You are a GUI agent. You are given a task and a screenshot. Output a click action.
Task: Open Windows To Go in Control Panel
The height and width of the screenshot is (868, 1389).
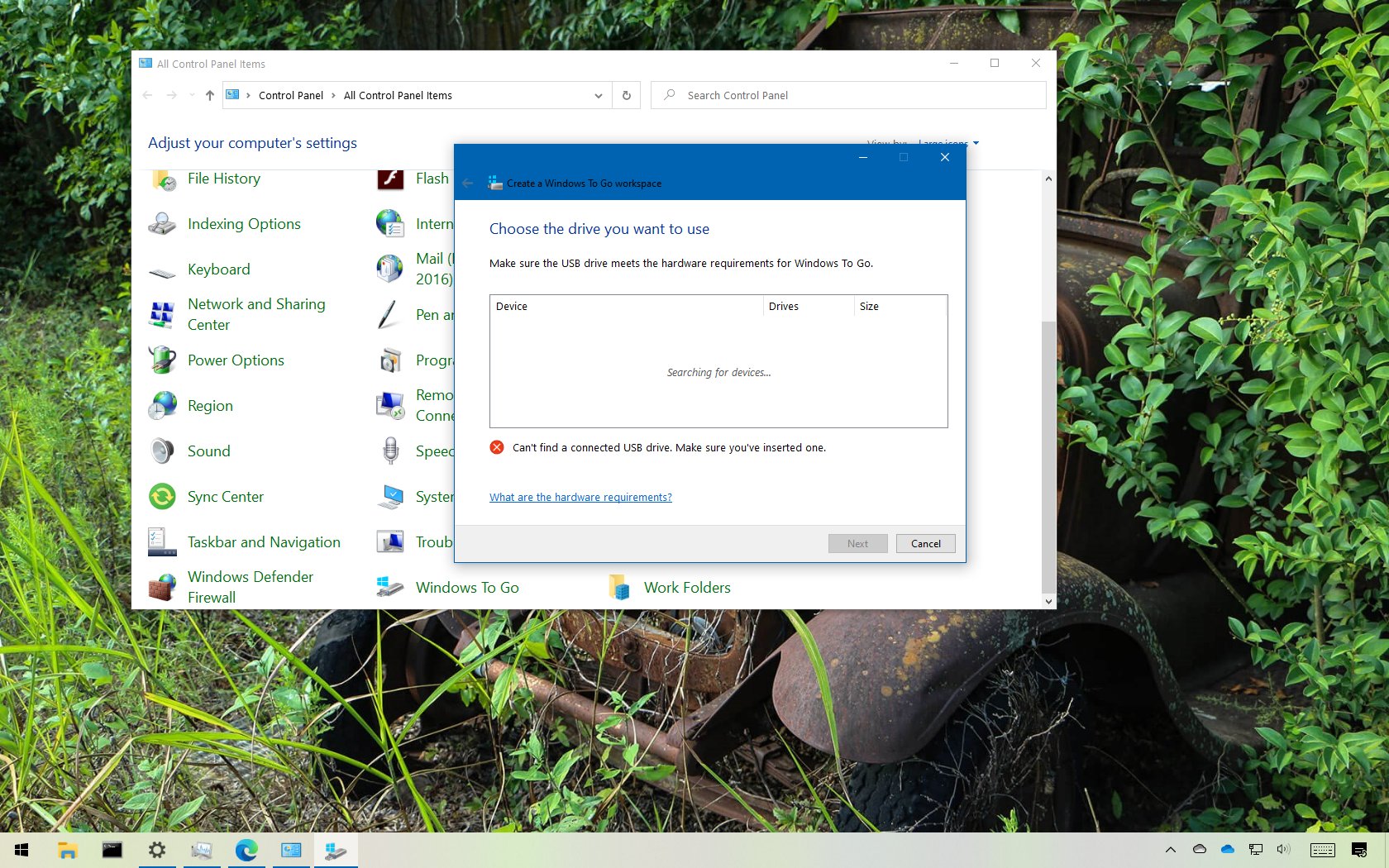466,587
